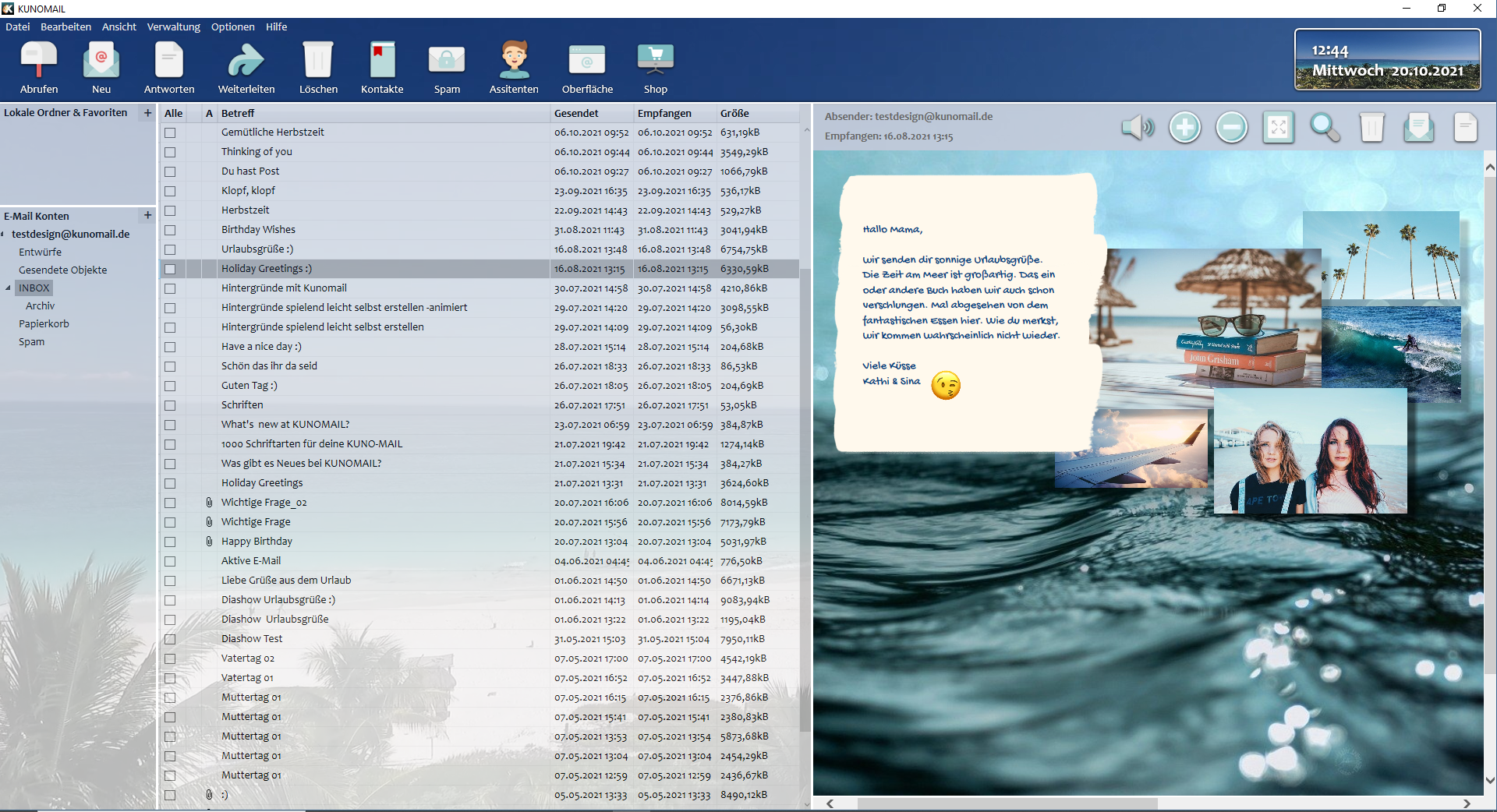The height and width of the screenshot is (812, 1497).
Task: Open the Hilfe menu
Action: (276, 26)
